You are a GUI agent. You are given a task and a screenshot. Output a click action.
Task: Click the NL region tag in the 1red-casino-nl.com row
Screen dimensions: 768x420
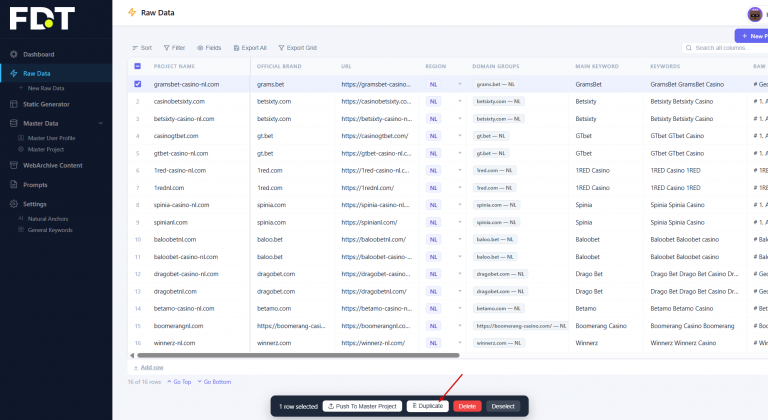(x=433, y=171)
